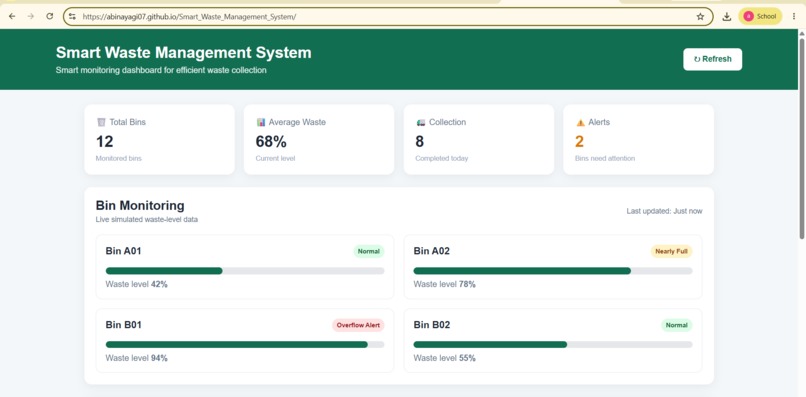
Task: Click the Bin B01 title
Action: point(123,324)
